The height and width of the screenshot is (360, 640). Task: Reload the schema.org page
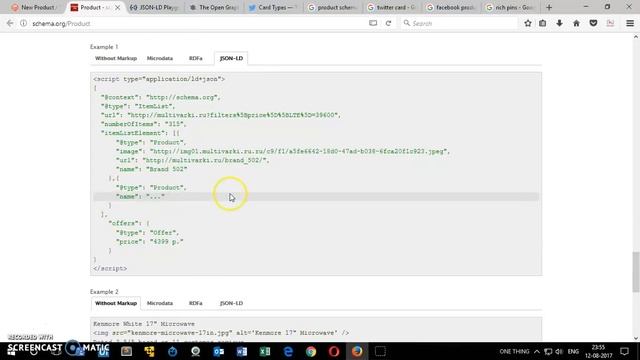pyautogui.click(x=388, y=23)
